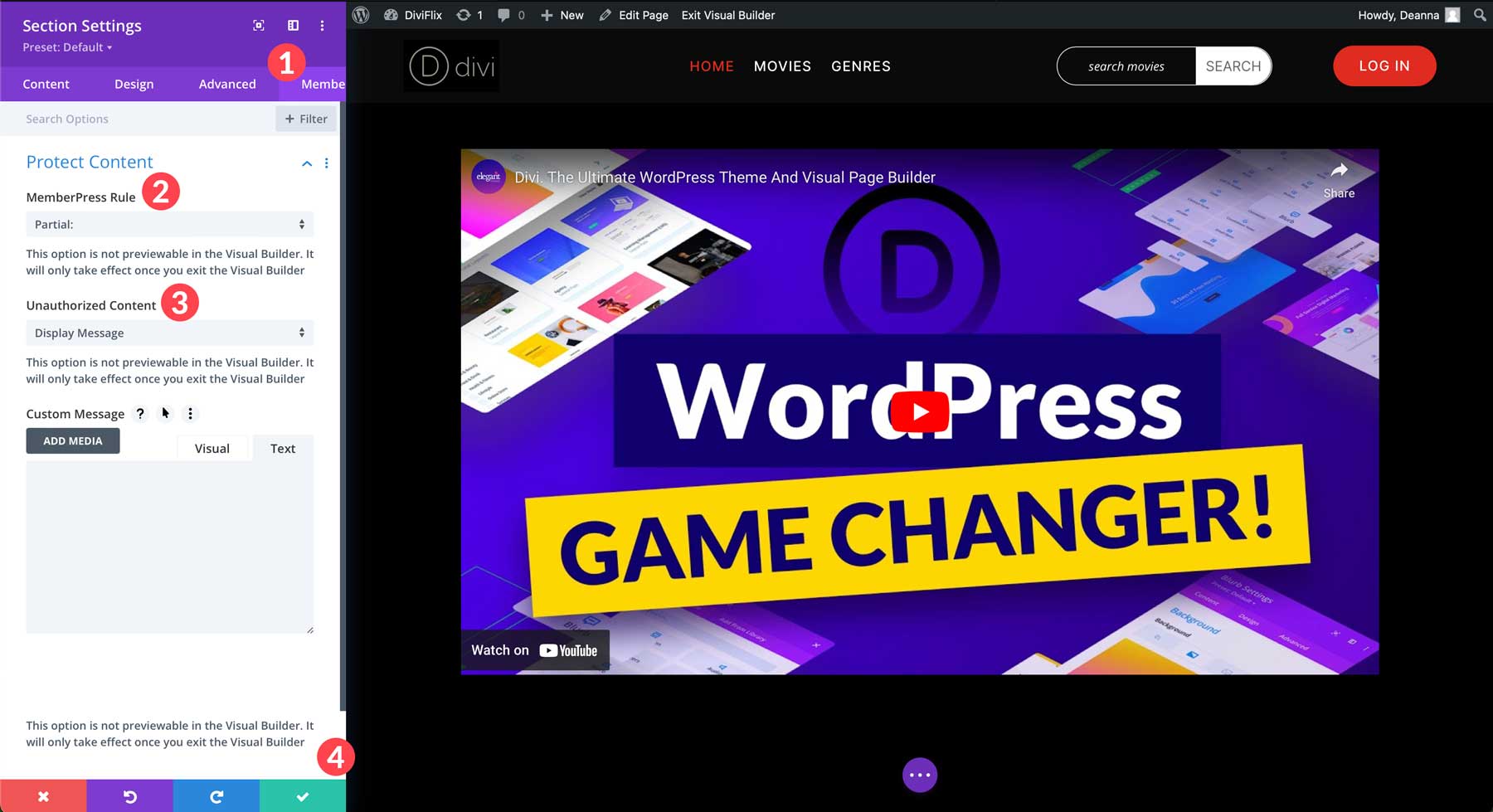Screen dimensions: 1493x812
Task: Switch editor to the Text tab
Action: coord(283,448)
